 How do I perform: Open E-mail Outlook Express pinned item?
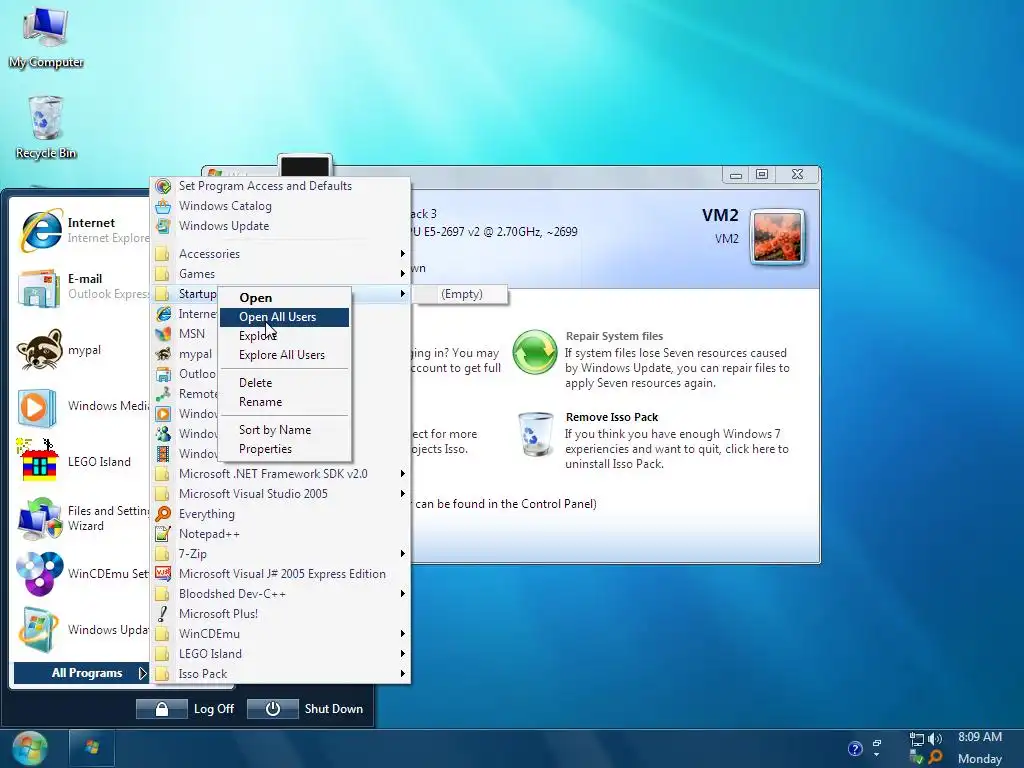click(83, 286)
